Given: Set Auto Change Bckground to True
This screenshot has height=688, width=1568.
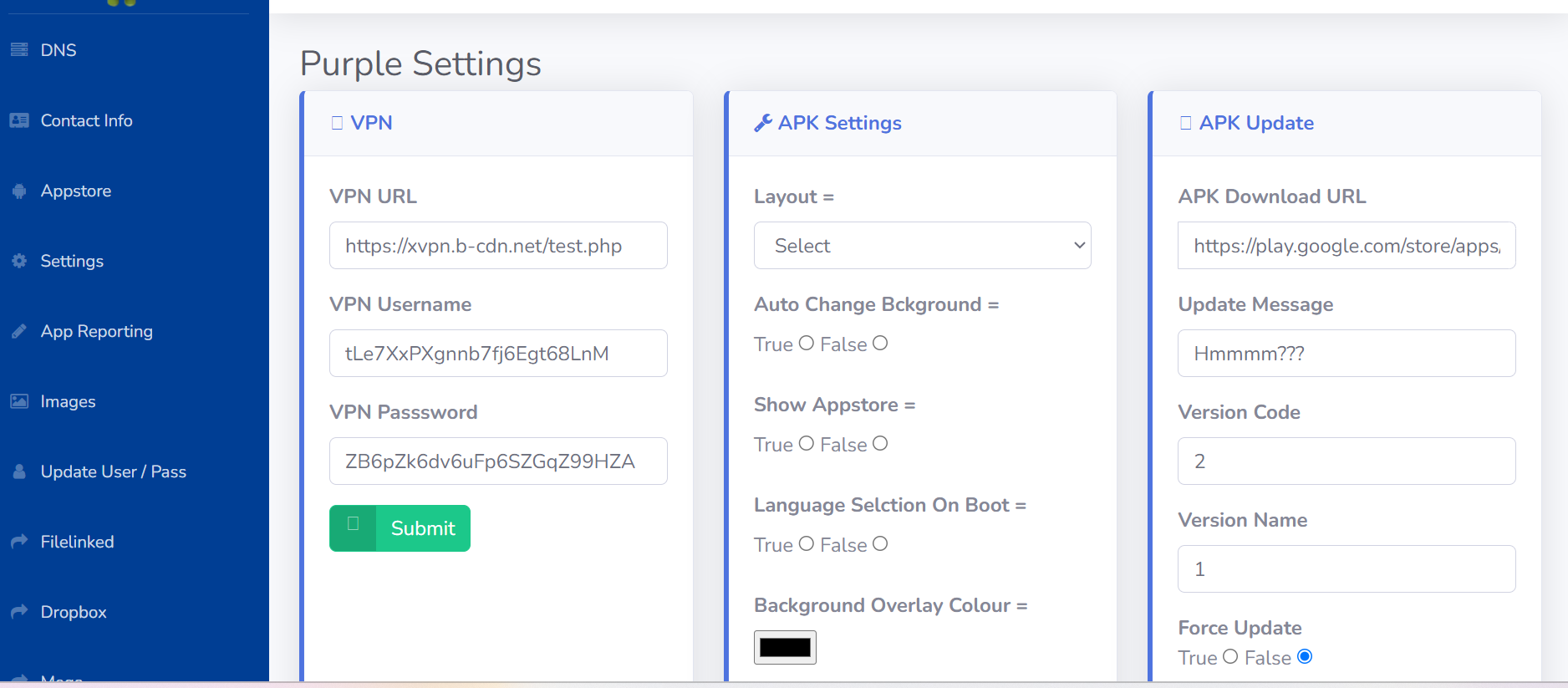Looking at the screenshot, I should tap(806, 344).
